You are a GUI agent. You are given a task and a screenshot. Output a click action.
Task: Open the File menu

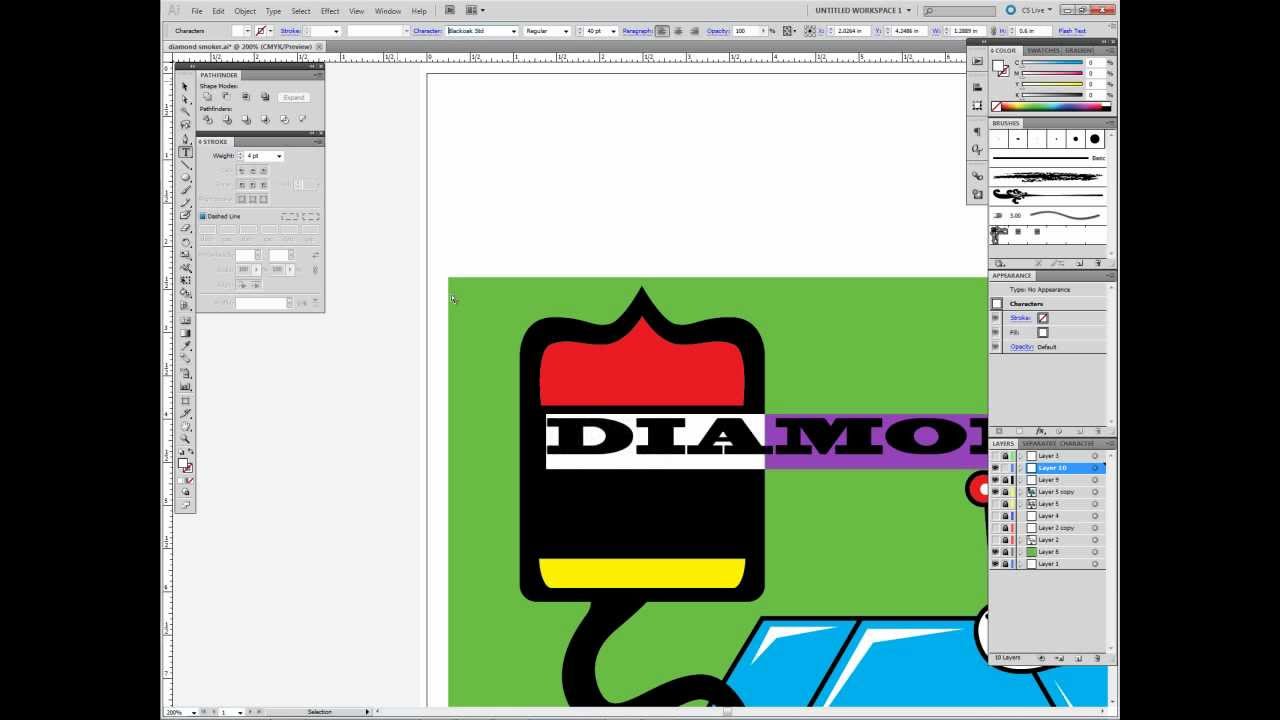point(197,11)
